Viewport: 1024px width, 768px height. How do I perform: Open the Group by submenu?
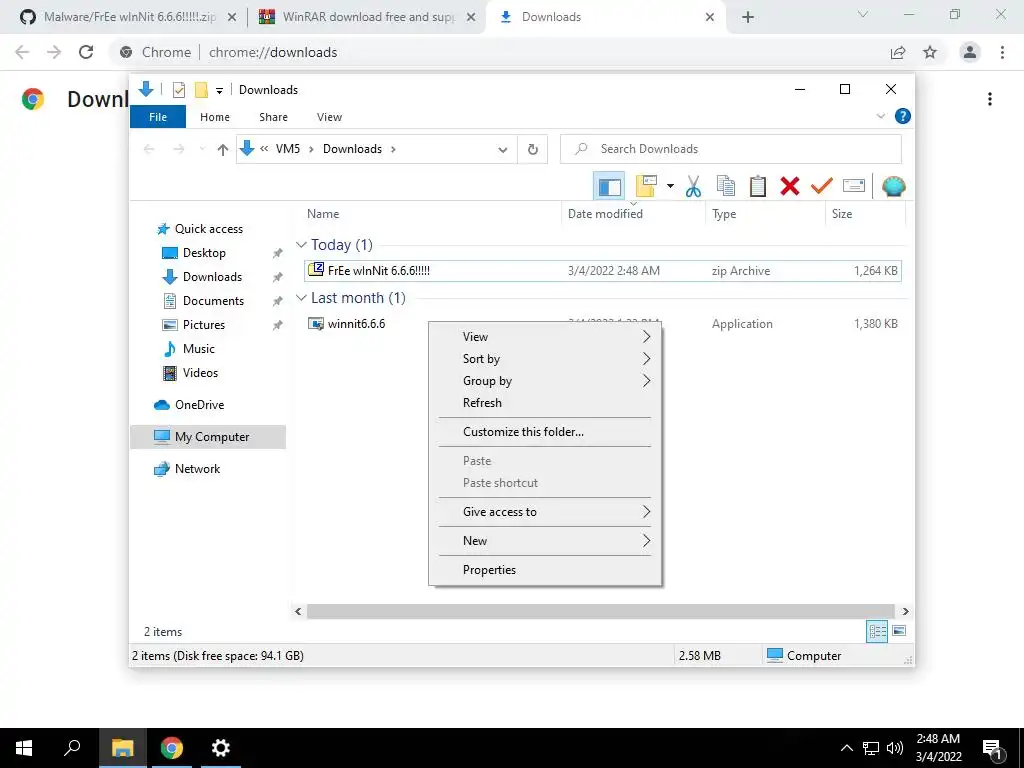545,381
